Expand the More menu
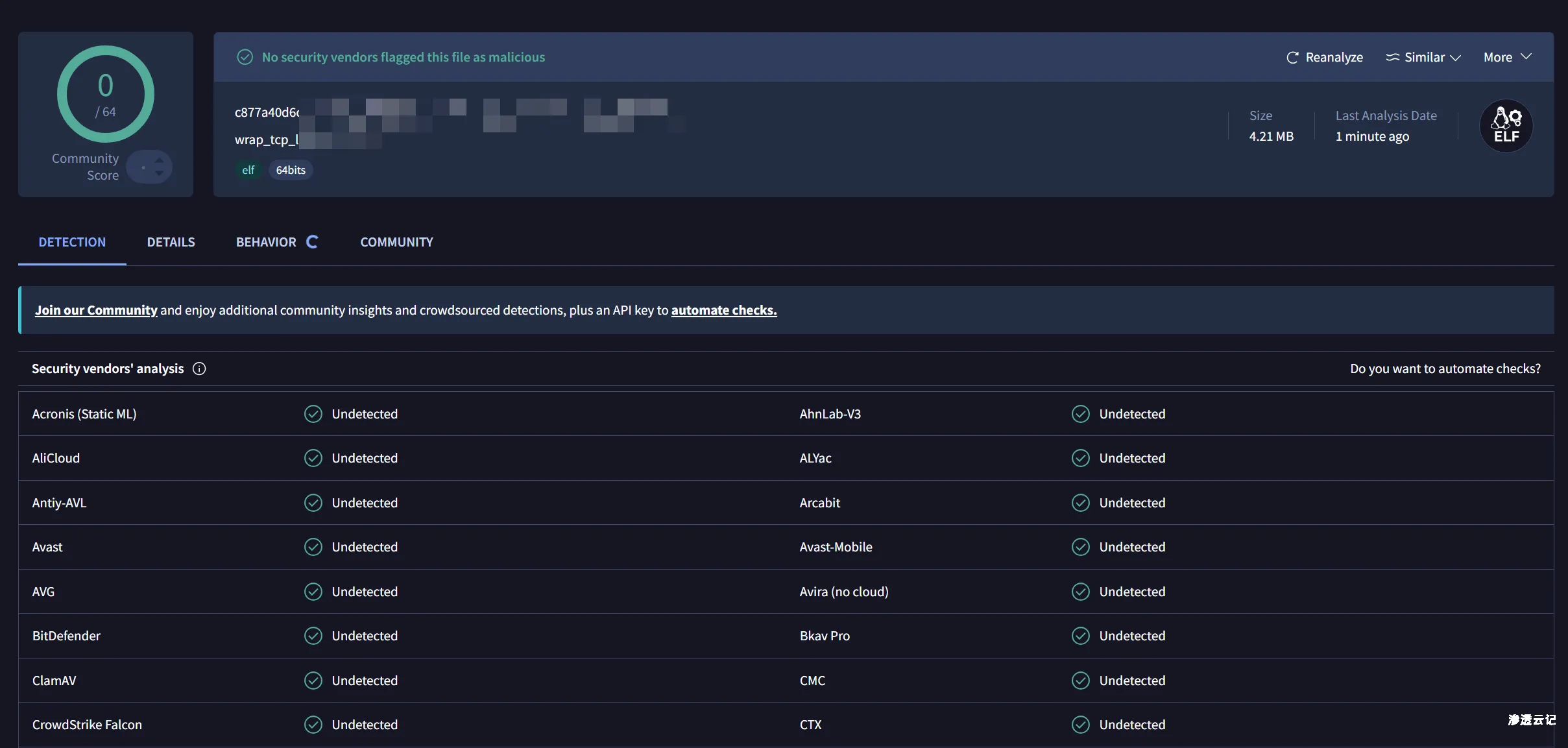This screenshot has height=748, width=1568. click(1507, 57)
